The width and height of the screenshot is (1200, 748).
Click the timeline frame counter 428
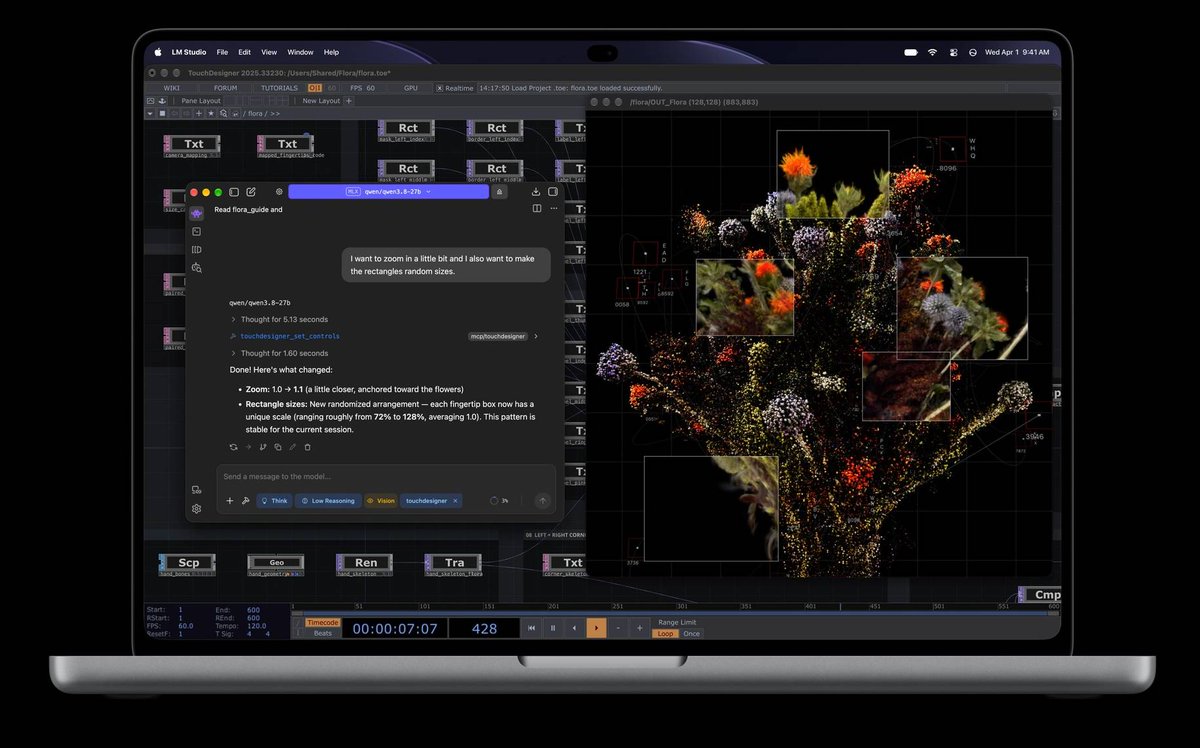coord(484,628)
